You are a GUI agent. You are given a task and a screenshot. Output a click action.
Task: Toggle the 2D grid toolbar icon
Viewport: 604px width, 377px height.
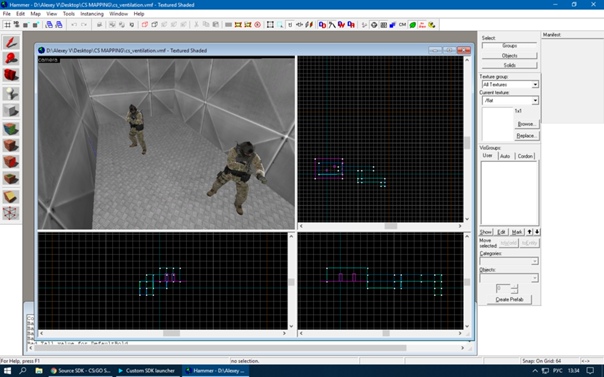click(7, 25)
